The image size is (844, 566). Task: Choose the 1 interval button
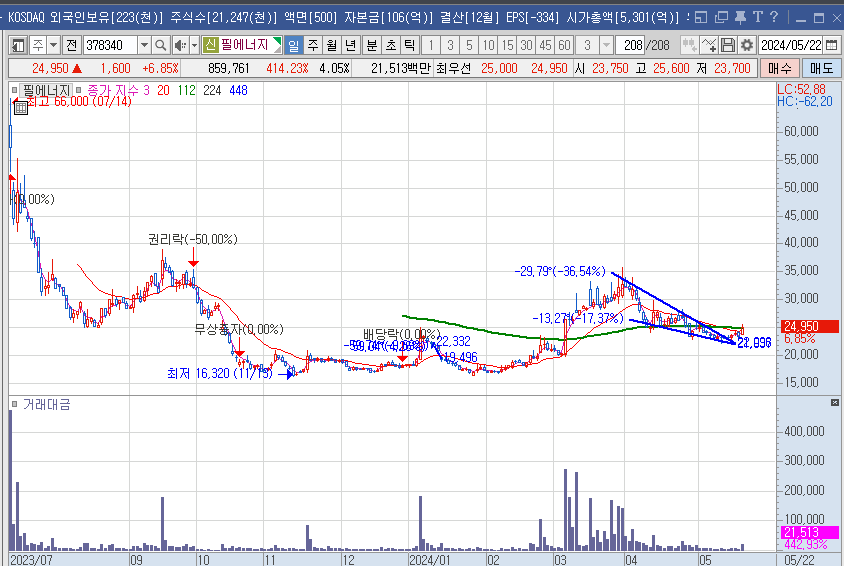[x=431, y=45]
